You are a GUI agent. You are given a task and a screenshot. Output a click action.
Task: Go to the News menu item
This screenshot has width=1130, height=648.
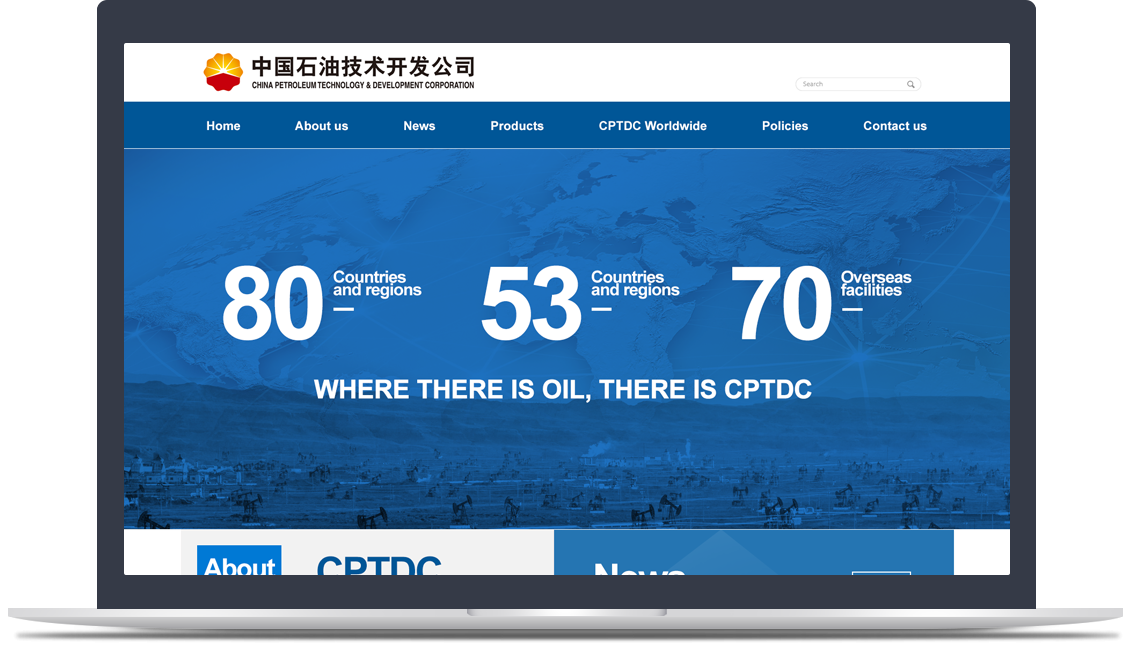419,125
